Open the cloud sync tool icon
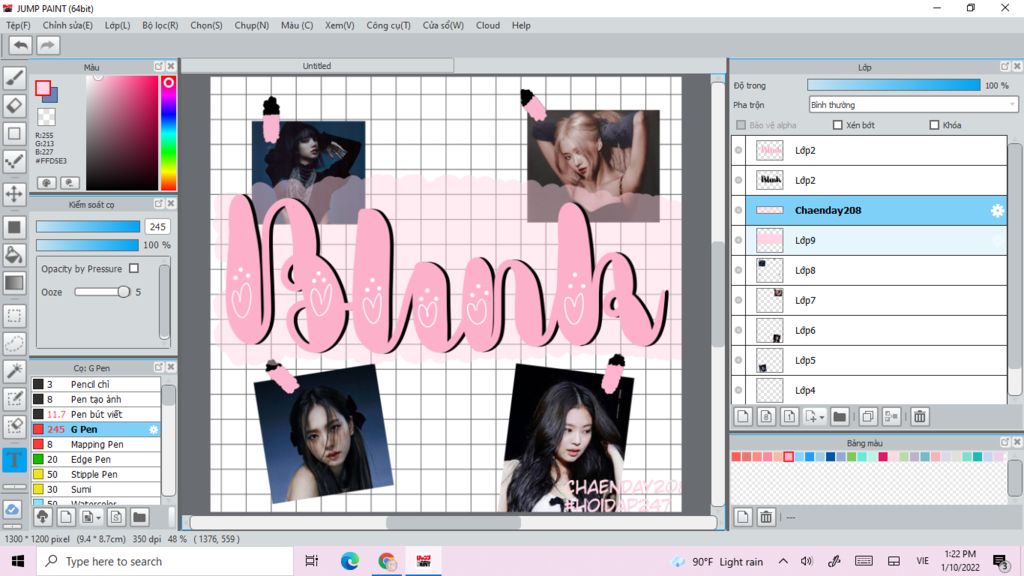 (x=12, y=509)
